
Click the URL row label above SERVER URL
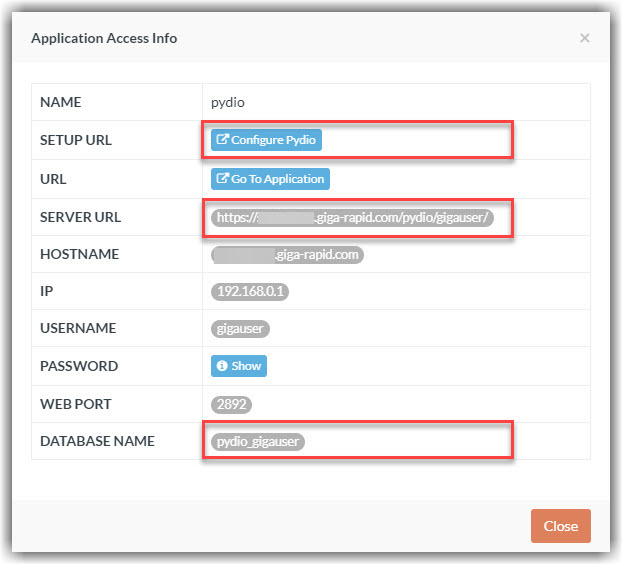(53, 179)
